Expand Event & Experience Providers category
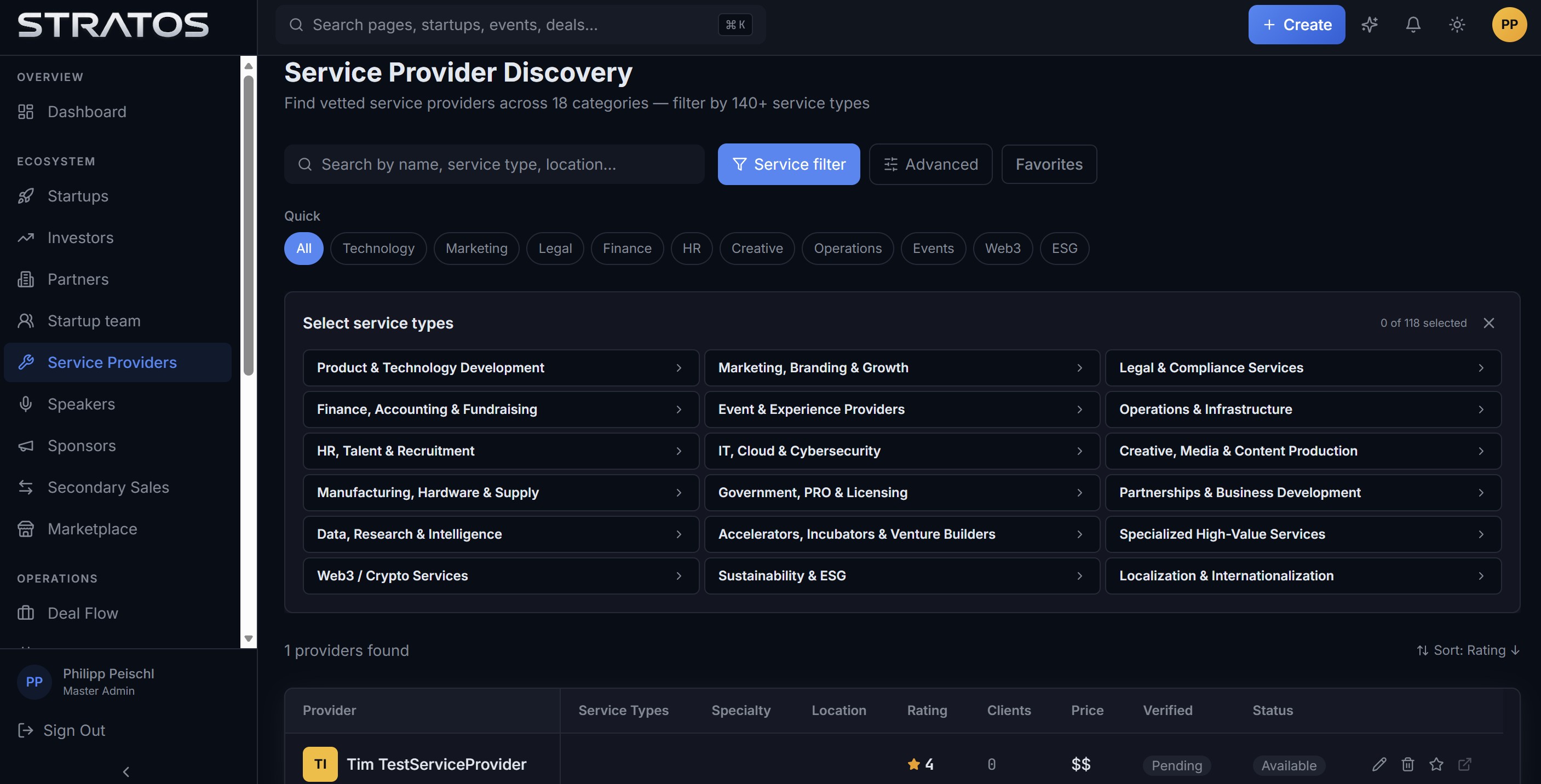The image size is (1541, 784). click(x=901, y=409)
